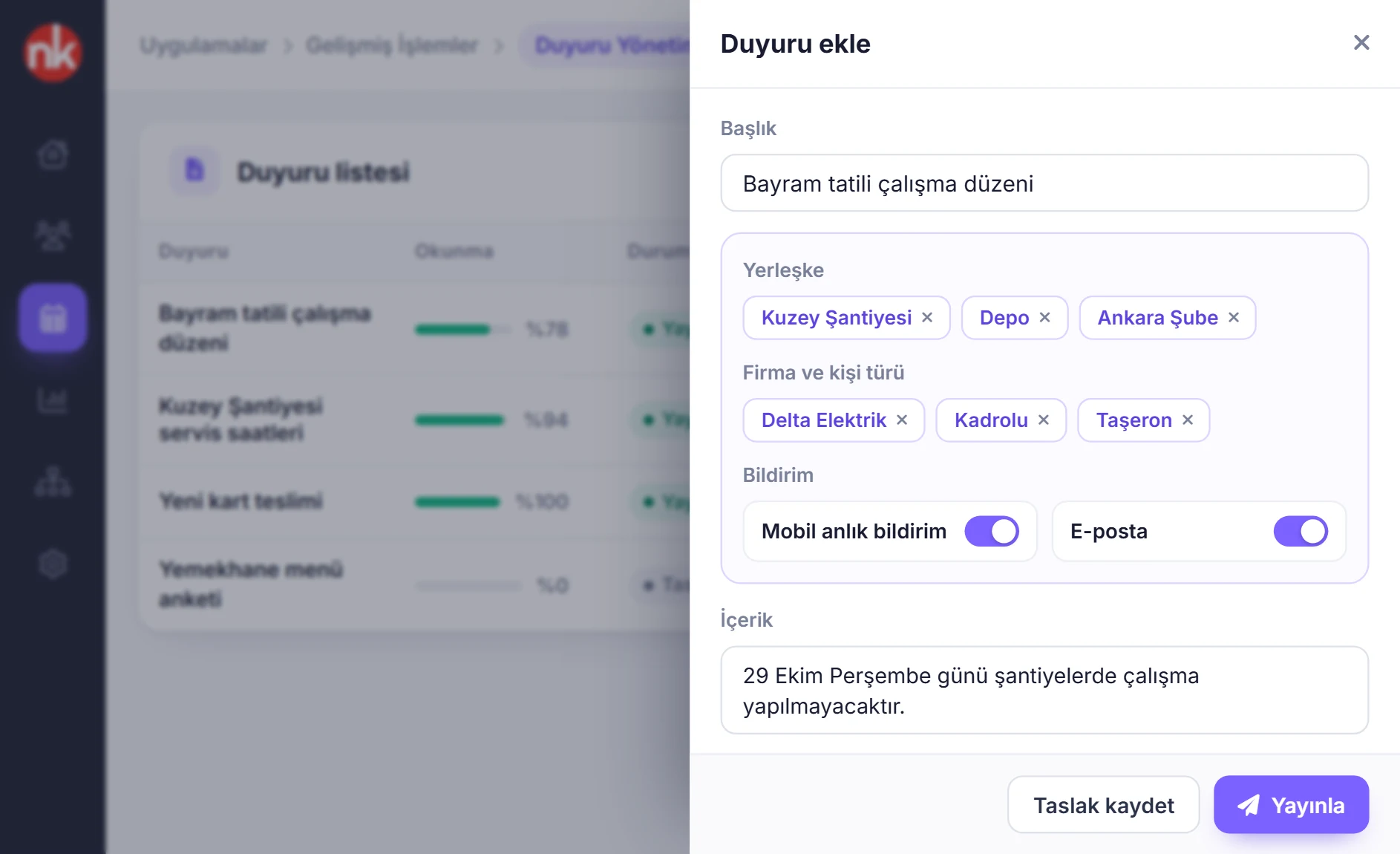This screenshot has height=854, width=1400.
Task: Click the nk logo in sidebar
Action: 53,52
